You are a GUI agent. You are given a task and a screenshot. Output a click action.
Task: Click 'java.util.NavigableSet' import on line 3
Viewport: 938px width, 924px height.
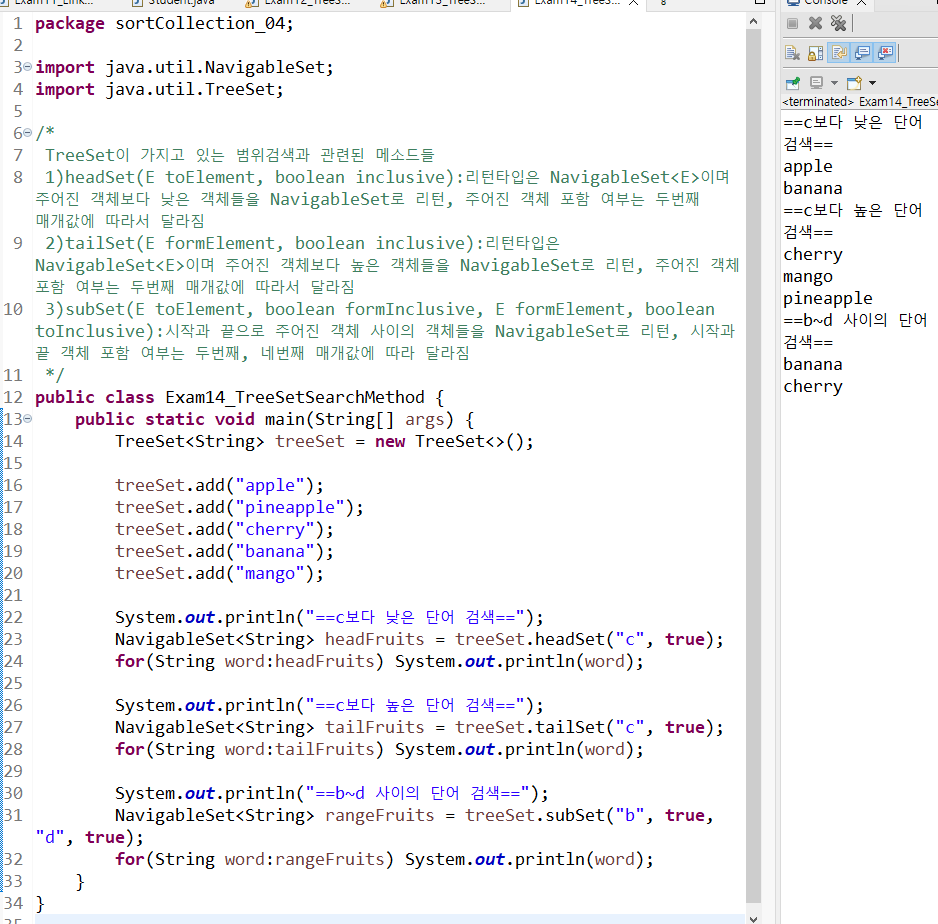215,67
